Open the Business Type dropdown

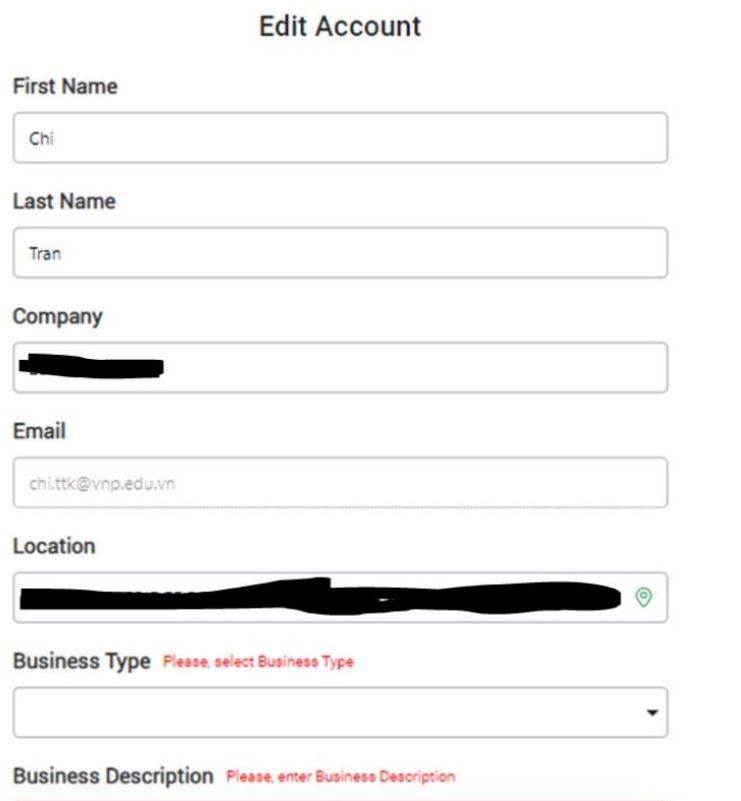(x=340, y=712)
